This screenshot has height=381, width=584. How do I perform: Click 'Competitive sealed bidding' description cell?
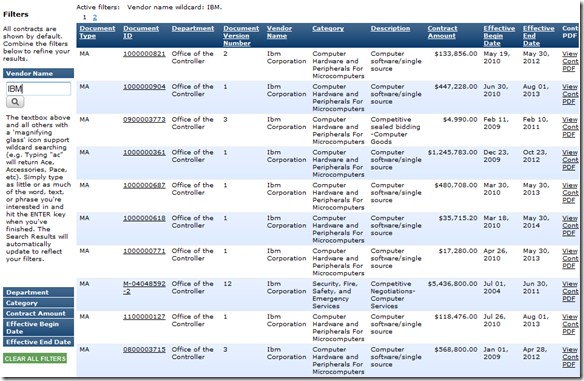pos(395,131)
